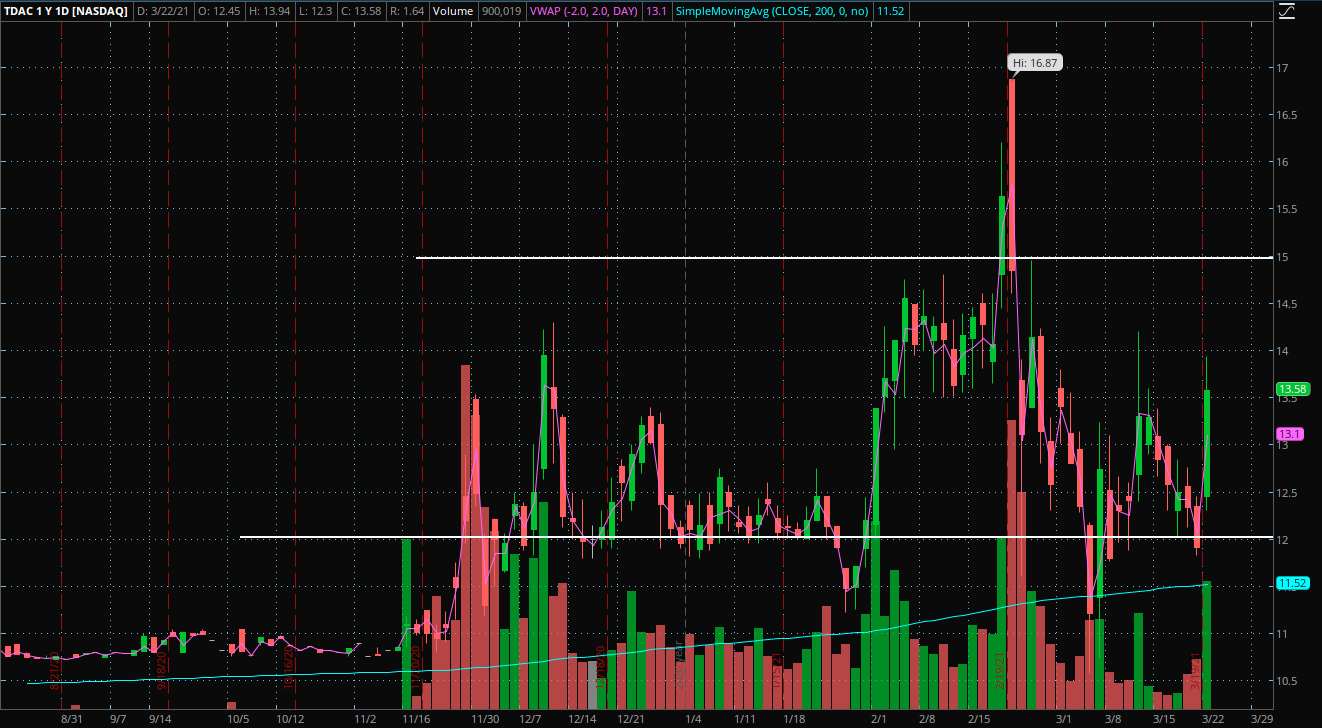Click the TDAC 1 Y 1D symbol label
Viewport: 1322px width, 728px height.
65,11
